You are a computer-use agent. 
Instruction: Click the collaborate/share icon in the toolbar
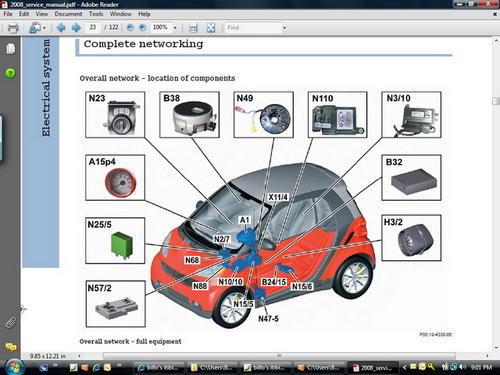(35, 28)
